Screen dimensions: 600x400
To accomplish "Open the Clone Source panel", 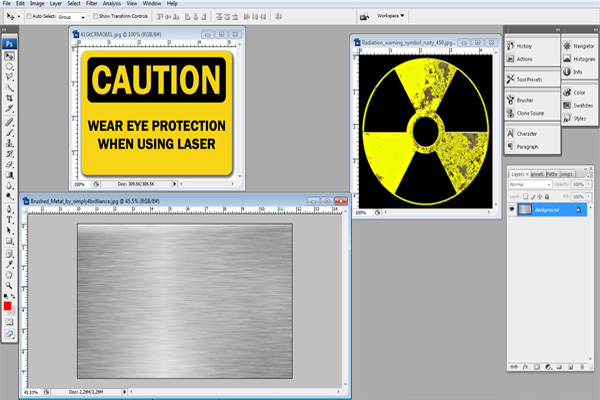I will tap(532, 113).
